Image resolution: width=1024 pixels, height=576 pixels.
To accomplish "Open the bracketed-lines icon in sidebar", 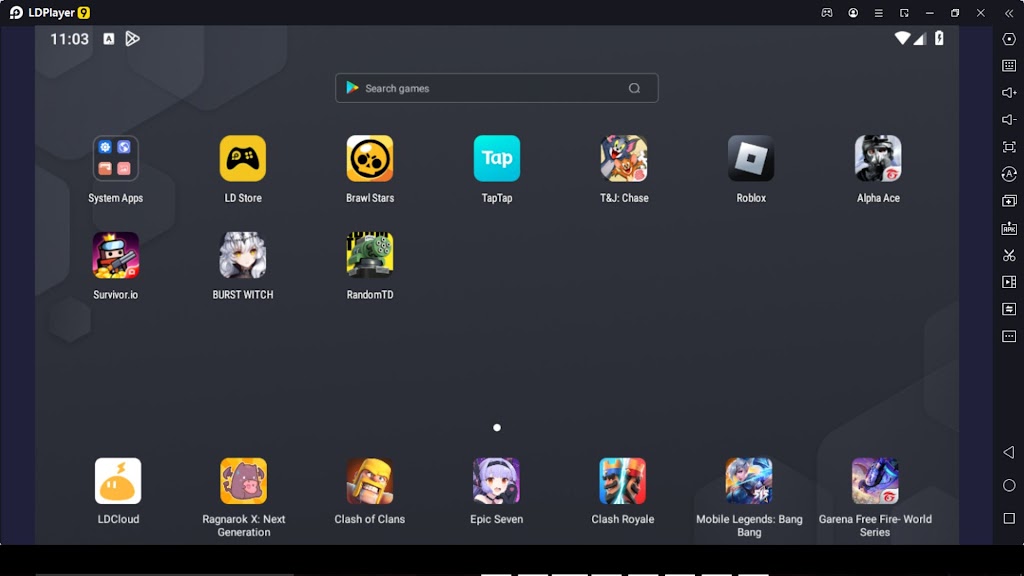I will tap(1009, 309).
